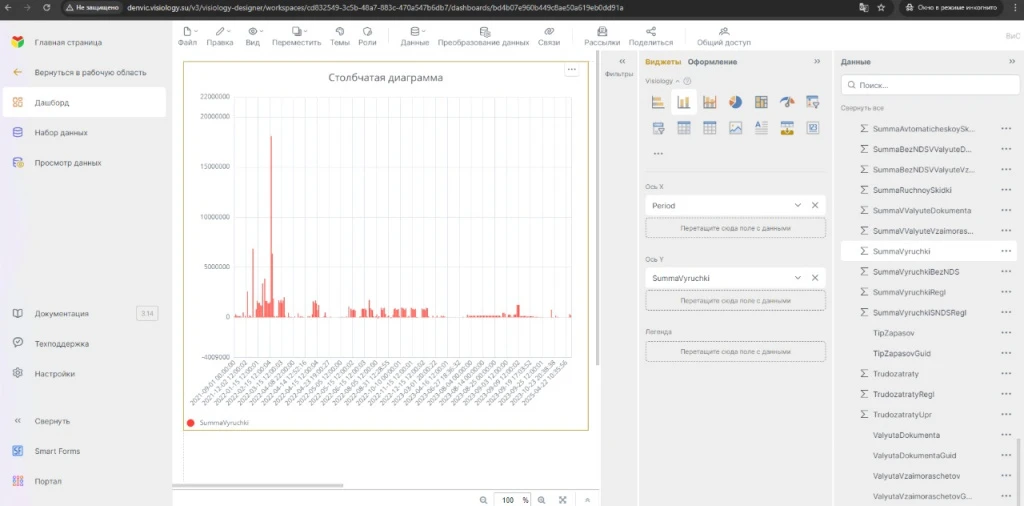Open Темы in the toolbar

[x=340, y=37]
